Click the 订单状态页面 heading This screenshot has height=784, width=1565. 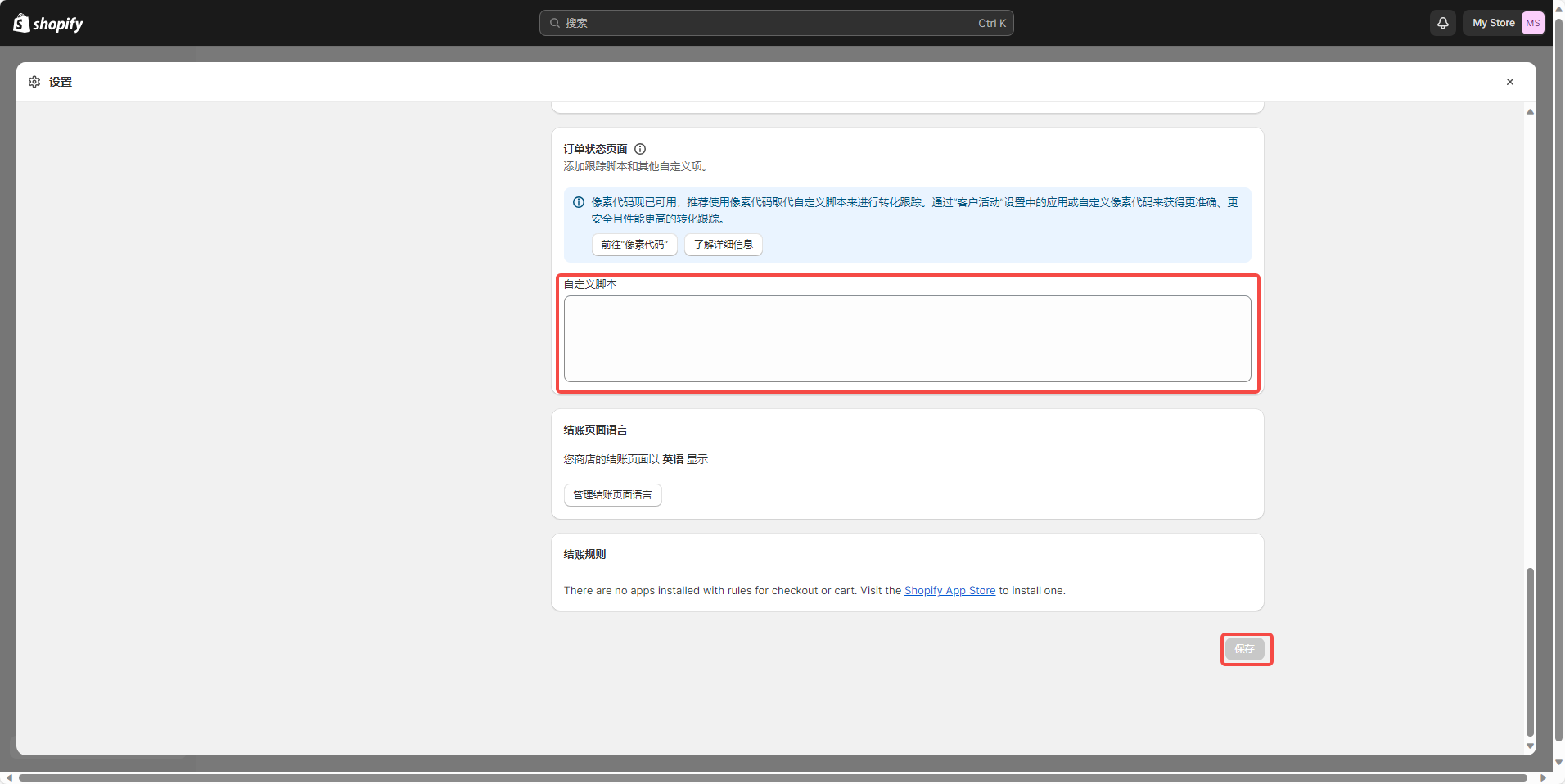[x=595, y=149]
